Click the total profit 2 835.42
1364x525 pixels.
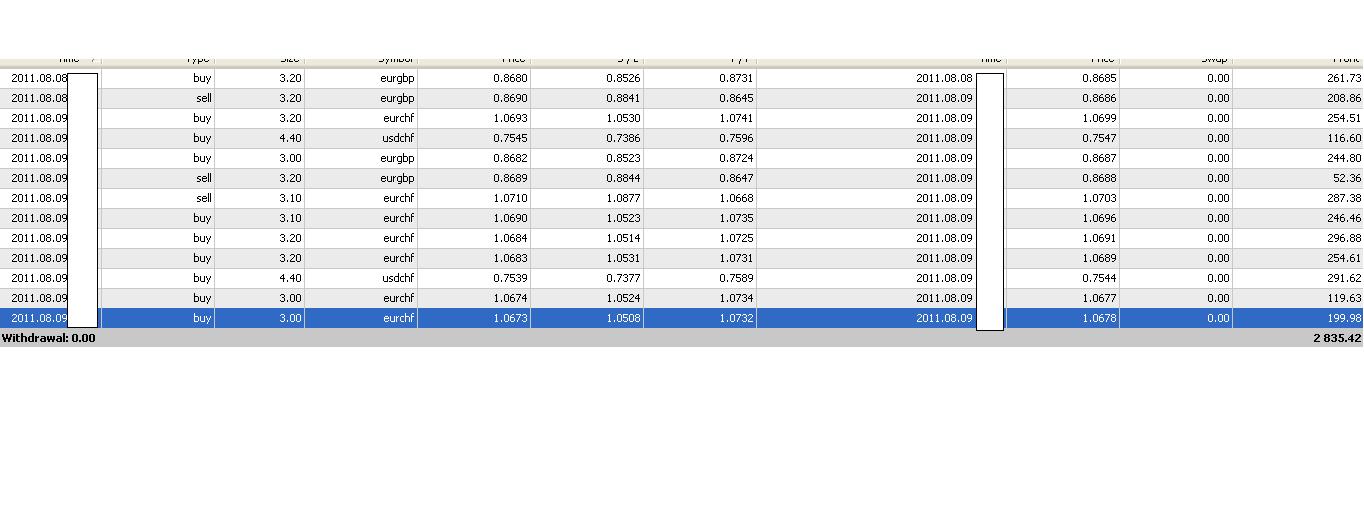[1337, 338]
